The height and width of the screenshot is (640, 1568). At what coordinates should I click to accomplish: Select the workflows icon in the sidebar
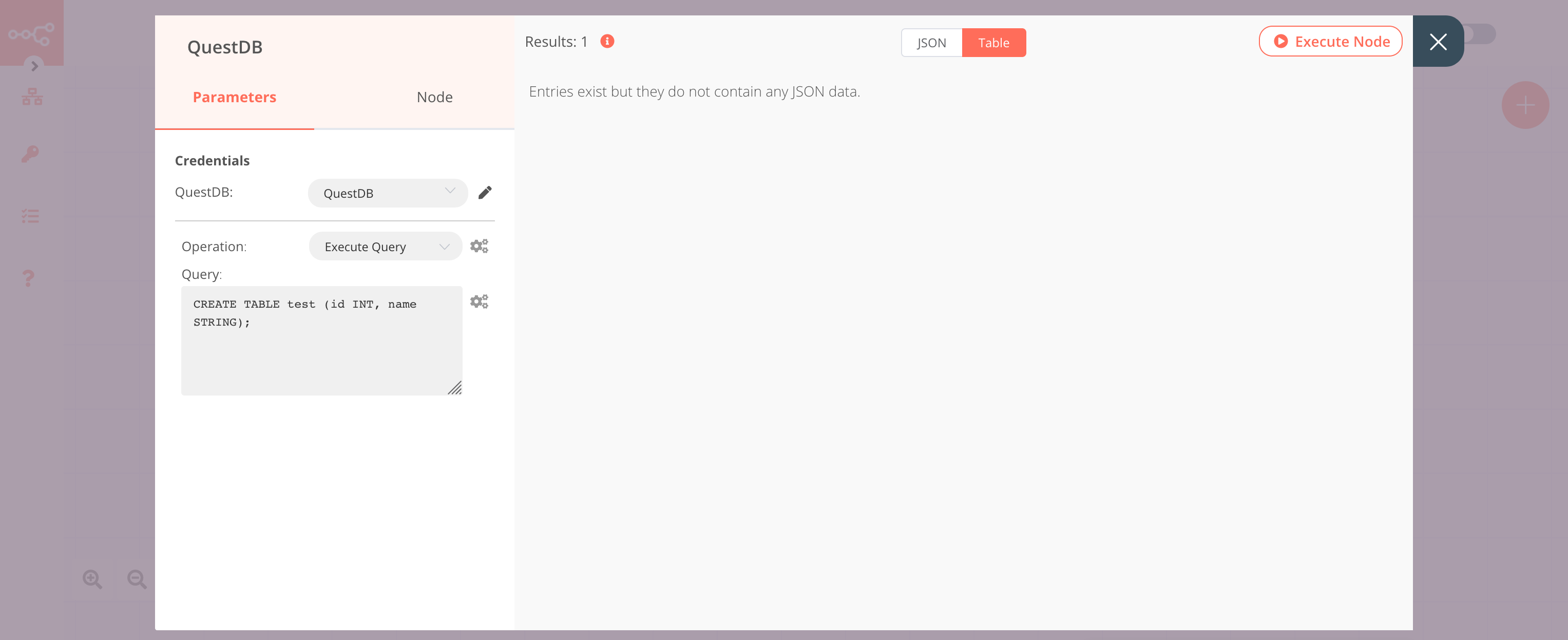(x=31, y=96)
